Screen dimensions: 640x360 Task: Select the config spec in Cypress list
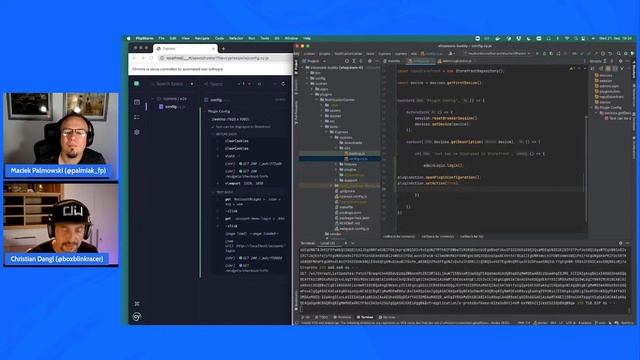(x=171, y=107)
